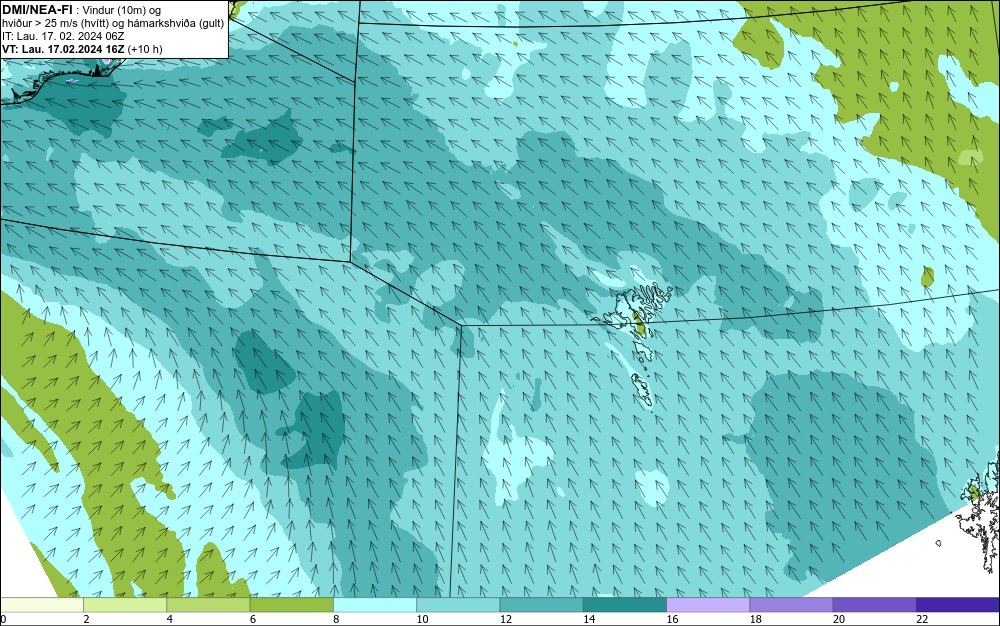Click the 12–14 m/s teal legend swatch
1000x626 pixels.
541,605
